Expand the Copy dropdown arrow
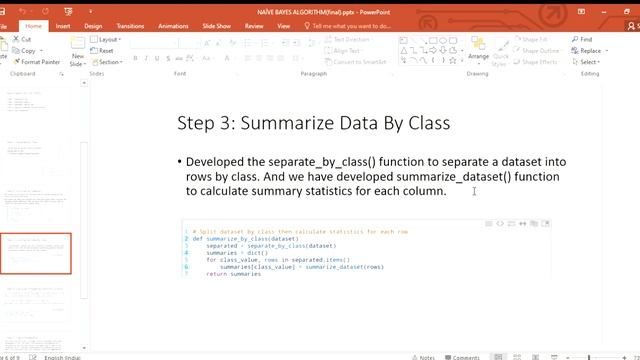Image resolution: width=640 pixels, height=360 pixels. (x=41, y=51)
